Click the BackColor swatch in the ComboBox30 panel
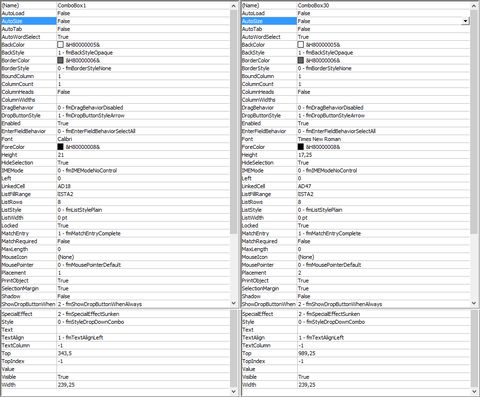Image resolution: width=480 pixels, height=397 pixels. [x=301, y=45]
